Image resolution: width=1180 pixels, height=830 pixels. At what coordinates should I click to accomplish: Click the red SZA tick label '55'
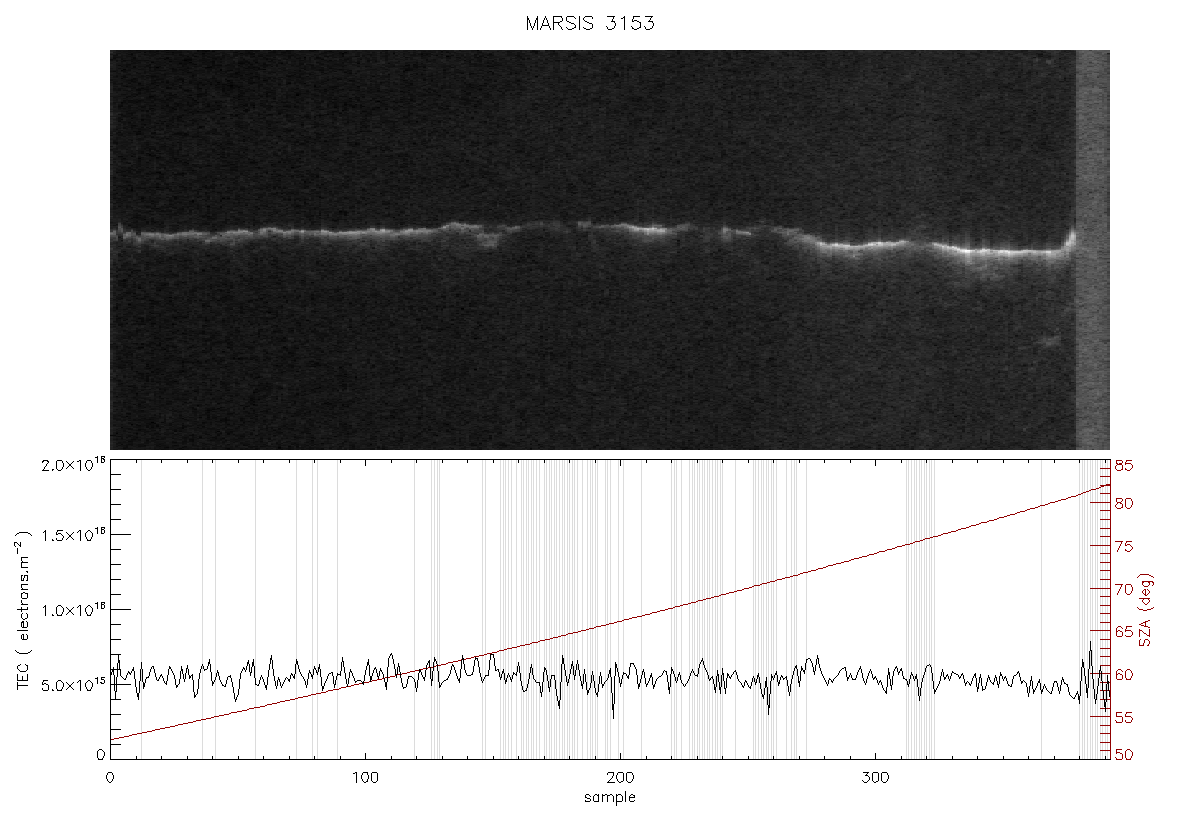[1124, 718]
